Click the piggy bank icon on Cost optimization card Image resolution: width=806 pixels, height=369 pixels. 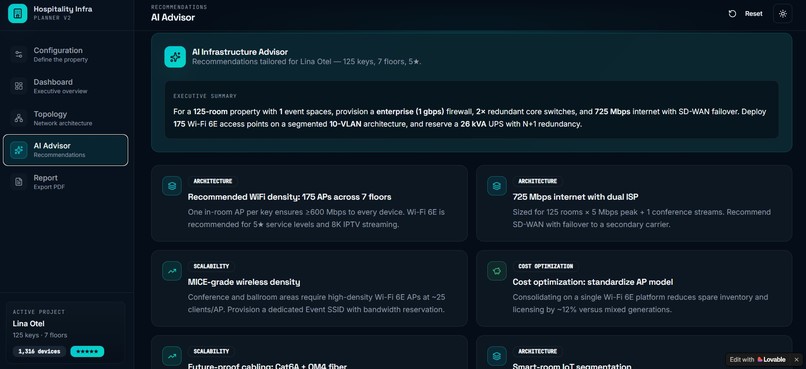497,271
